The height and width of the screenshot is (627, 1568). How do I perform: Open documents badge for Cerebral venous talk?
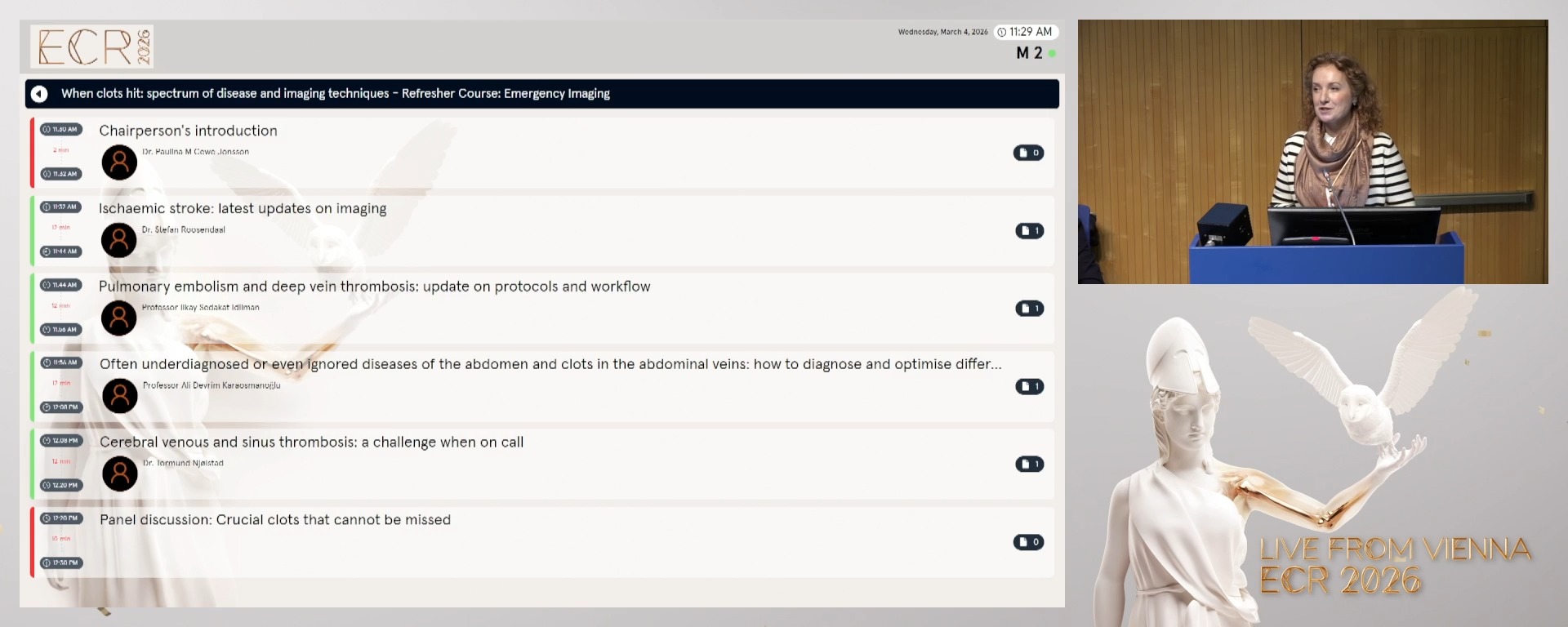pyautogui.click(x=1029, y=465)
